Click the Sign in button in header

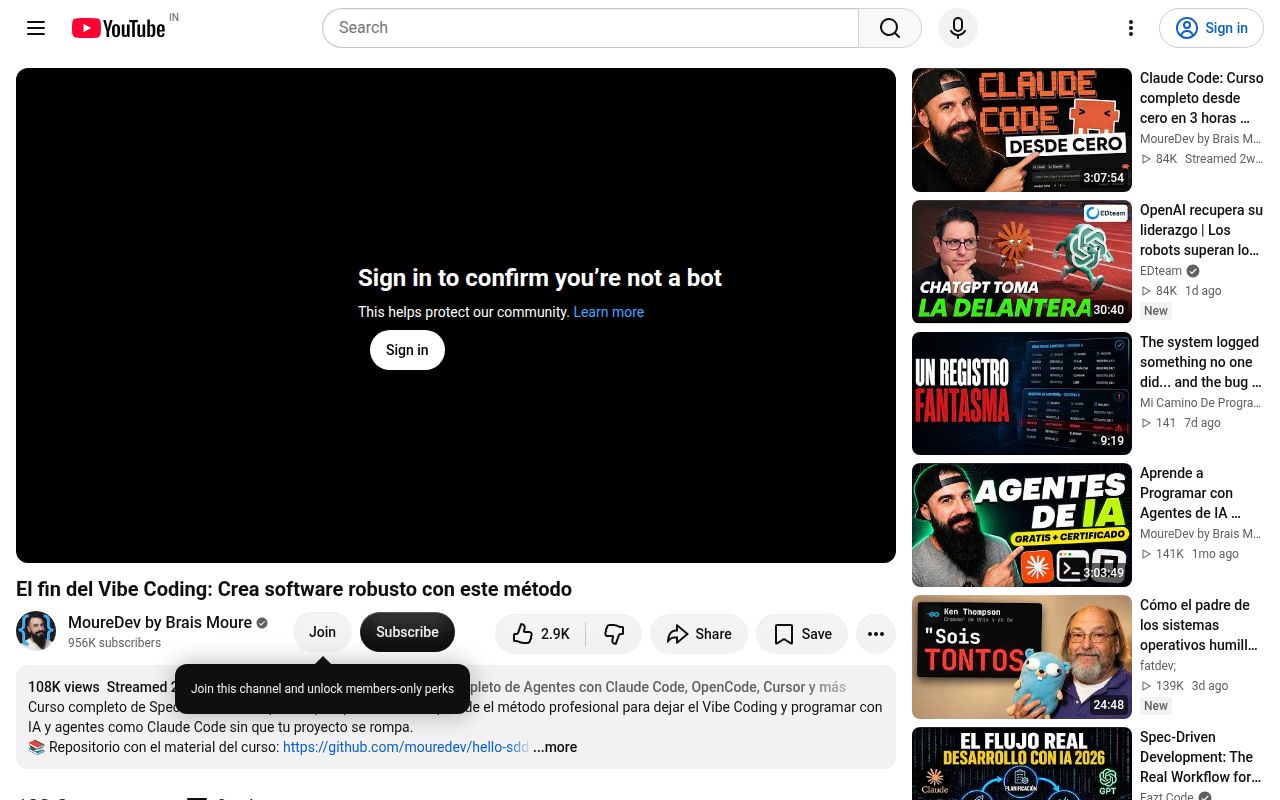click(1211, 28)
